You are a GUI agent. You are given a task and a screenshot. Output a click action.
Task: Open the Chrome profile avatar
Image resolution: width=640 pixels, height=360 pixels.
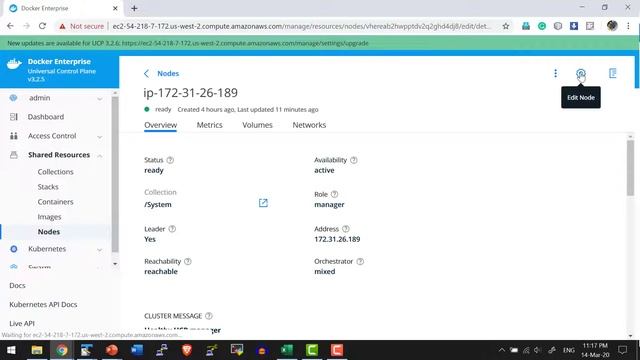pyautogui.click(x=612, y=26)
